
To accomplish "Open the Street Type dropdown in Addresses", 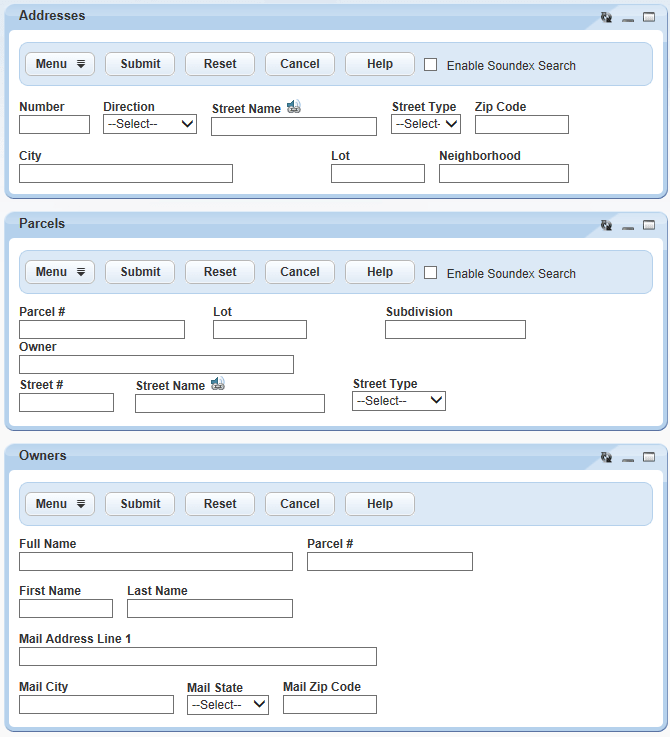I will coord(426,124).
